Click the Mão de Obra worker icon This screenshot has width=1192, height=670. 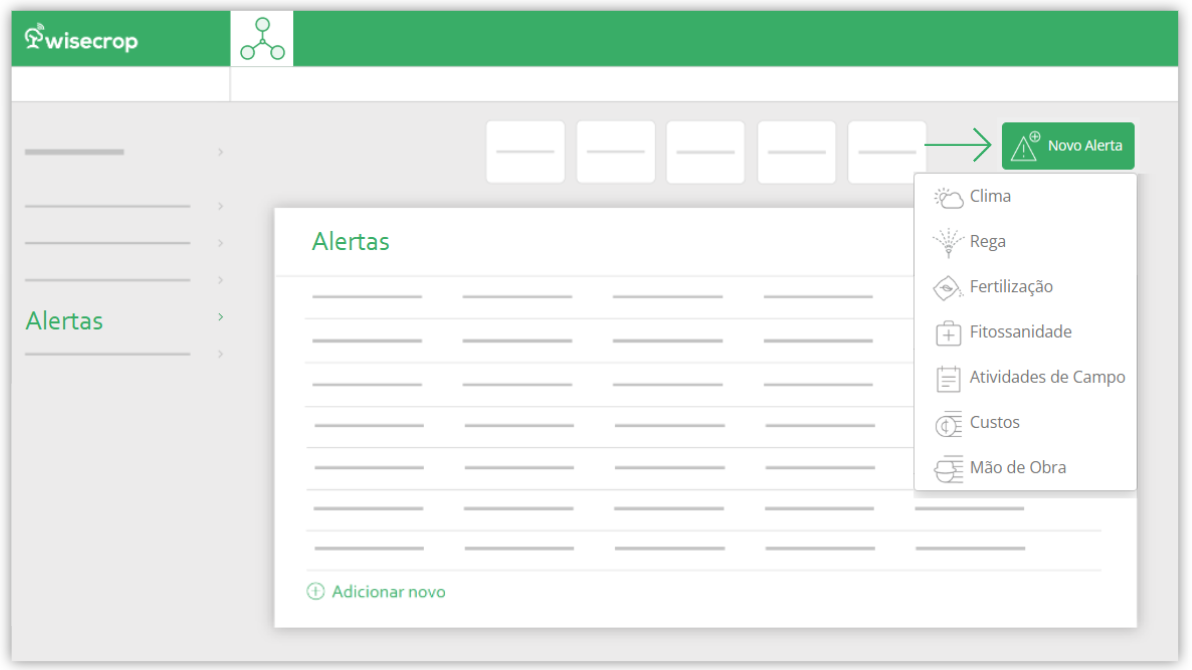click(x=948, y=468)
